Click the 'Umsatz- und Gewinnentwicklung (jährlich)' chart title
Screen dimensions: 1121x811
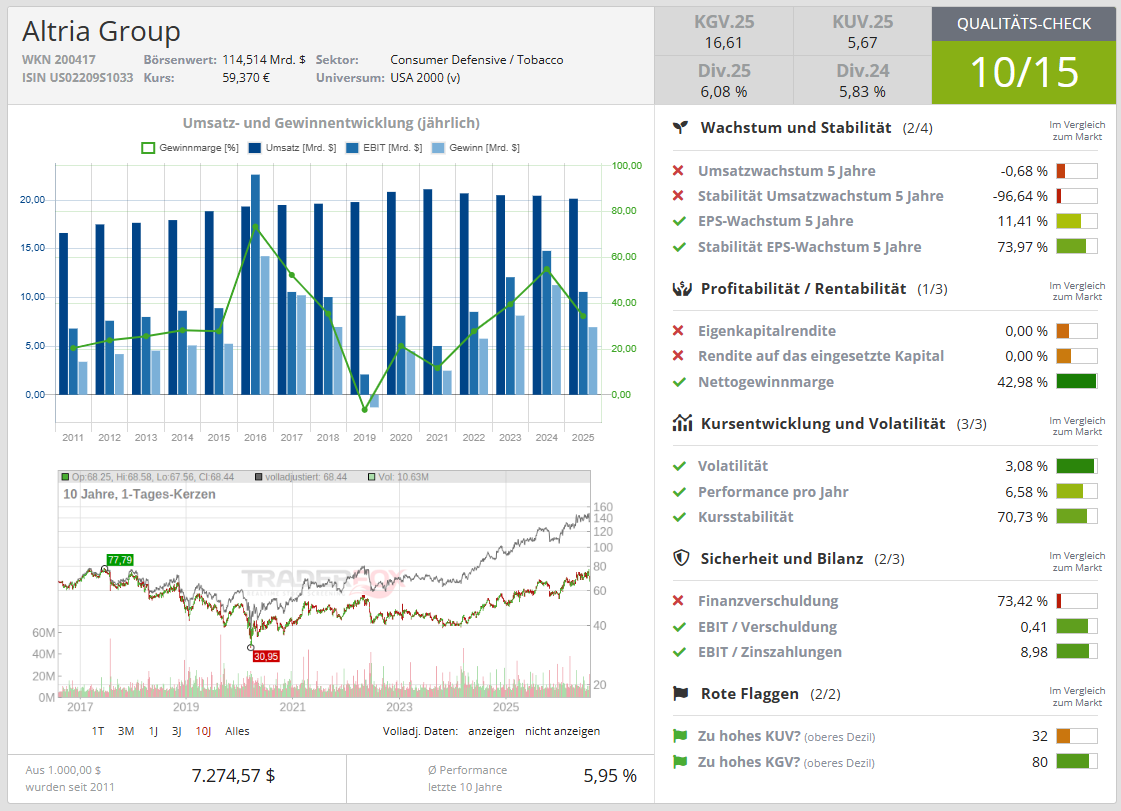331,123
